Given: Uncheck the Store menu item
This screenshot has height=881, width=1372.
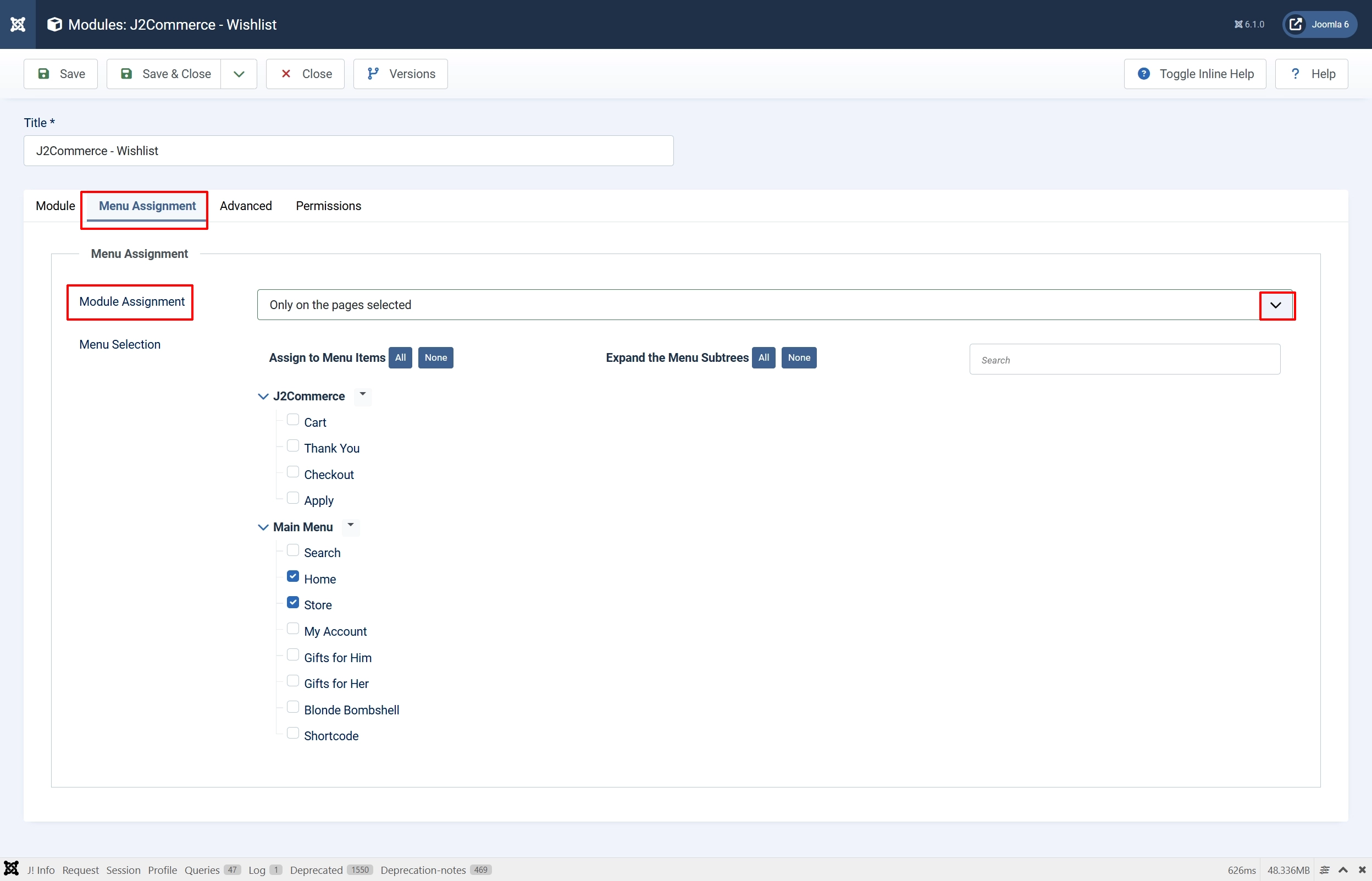Looking at the screenshot, I should [292, 602].
